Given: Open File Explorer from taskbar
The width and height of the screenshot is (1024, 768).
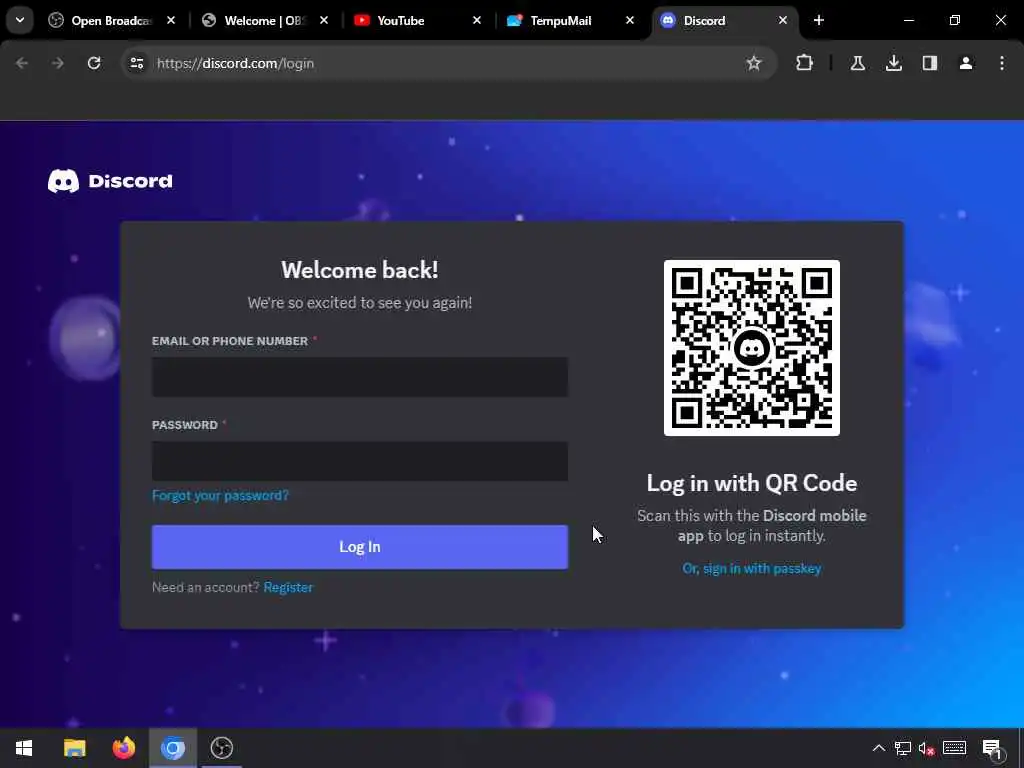Looking at the screenshot, I should pyautogui.click(x=74, y=748).
